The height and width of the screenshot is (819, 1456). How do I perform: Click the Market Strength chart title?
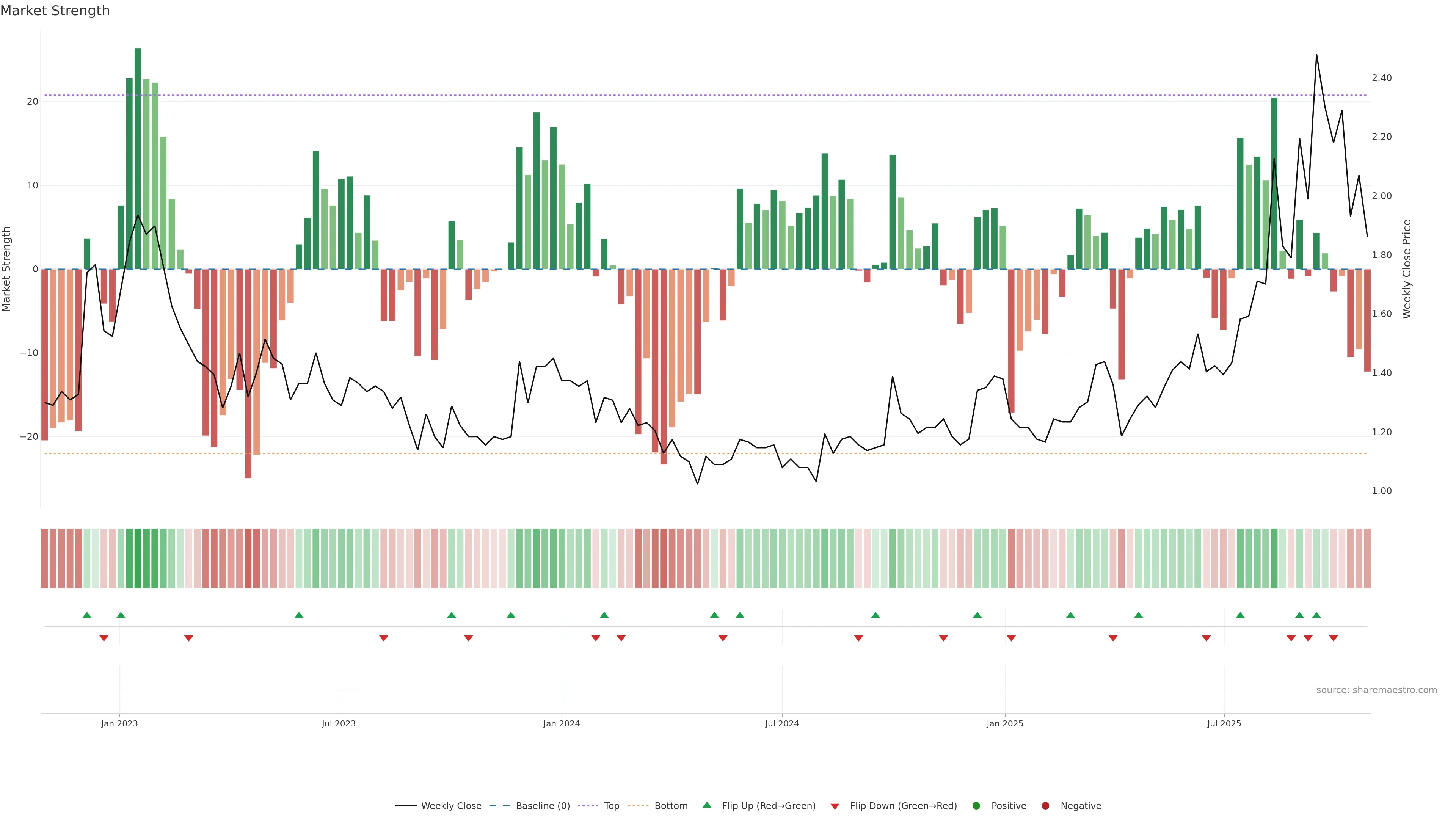pos(55,11)
